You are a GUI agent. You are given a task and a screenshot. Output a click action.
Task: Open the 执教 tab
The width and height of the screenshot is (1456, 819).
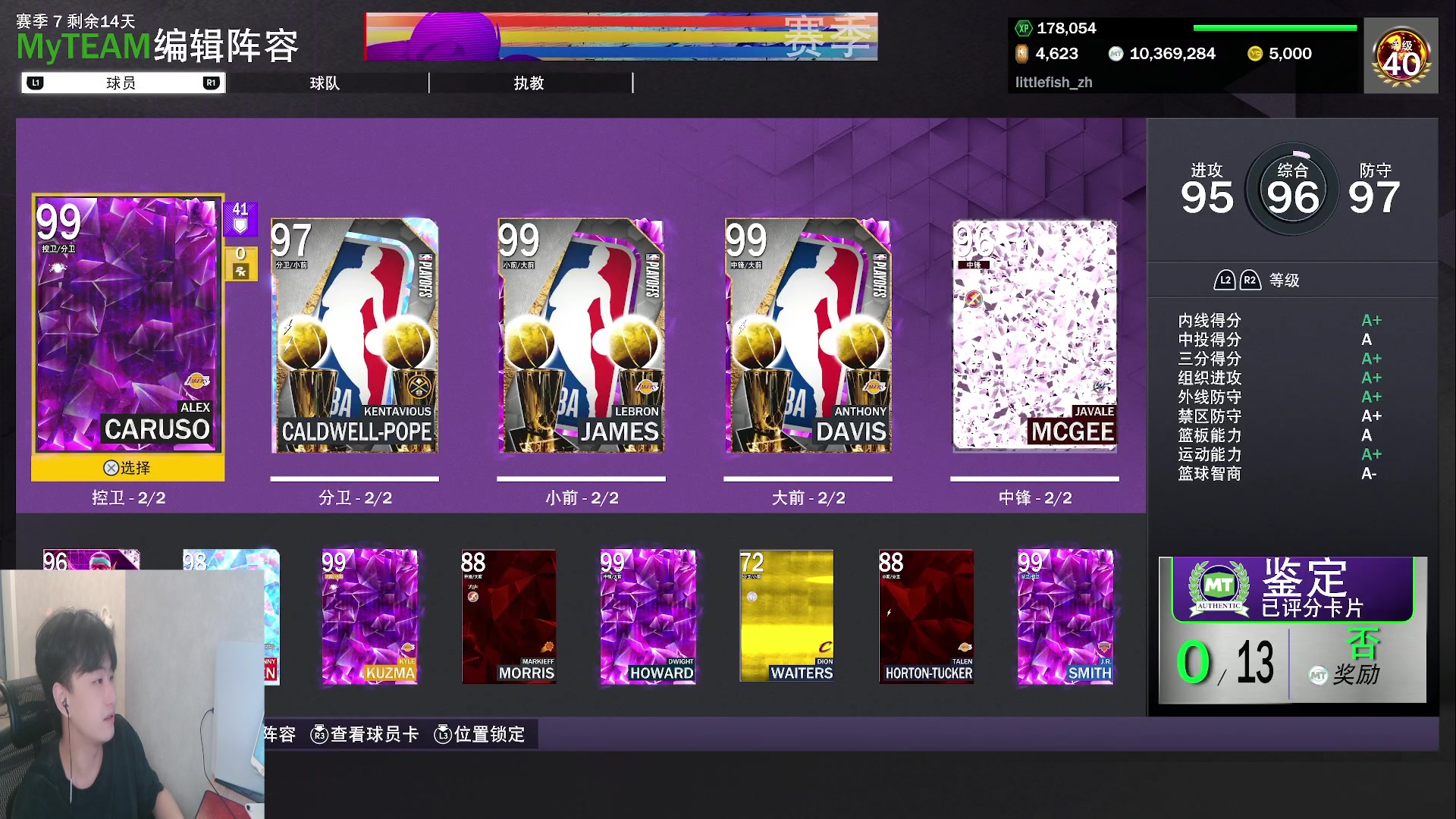tap(529, 83)
